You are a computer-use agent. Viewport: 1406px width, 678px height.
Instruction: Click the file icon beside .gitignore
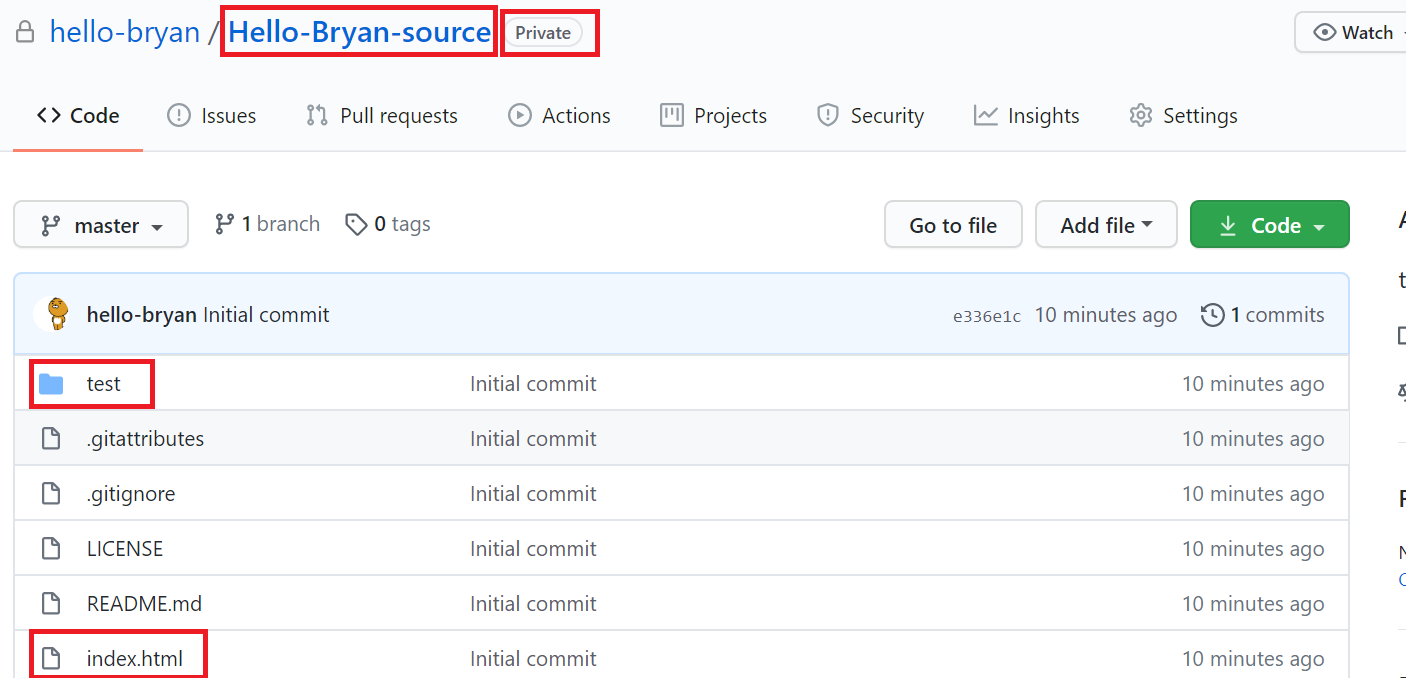51,494
